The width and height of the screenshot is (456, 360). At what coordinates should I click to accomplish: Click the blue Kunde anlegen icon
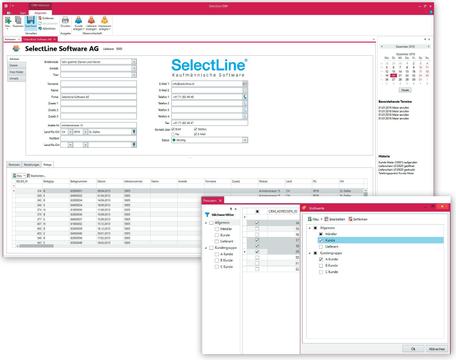pyautogui.click(x=78, y=20)
